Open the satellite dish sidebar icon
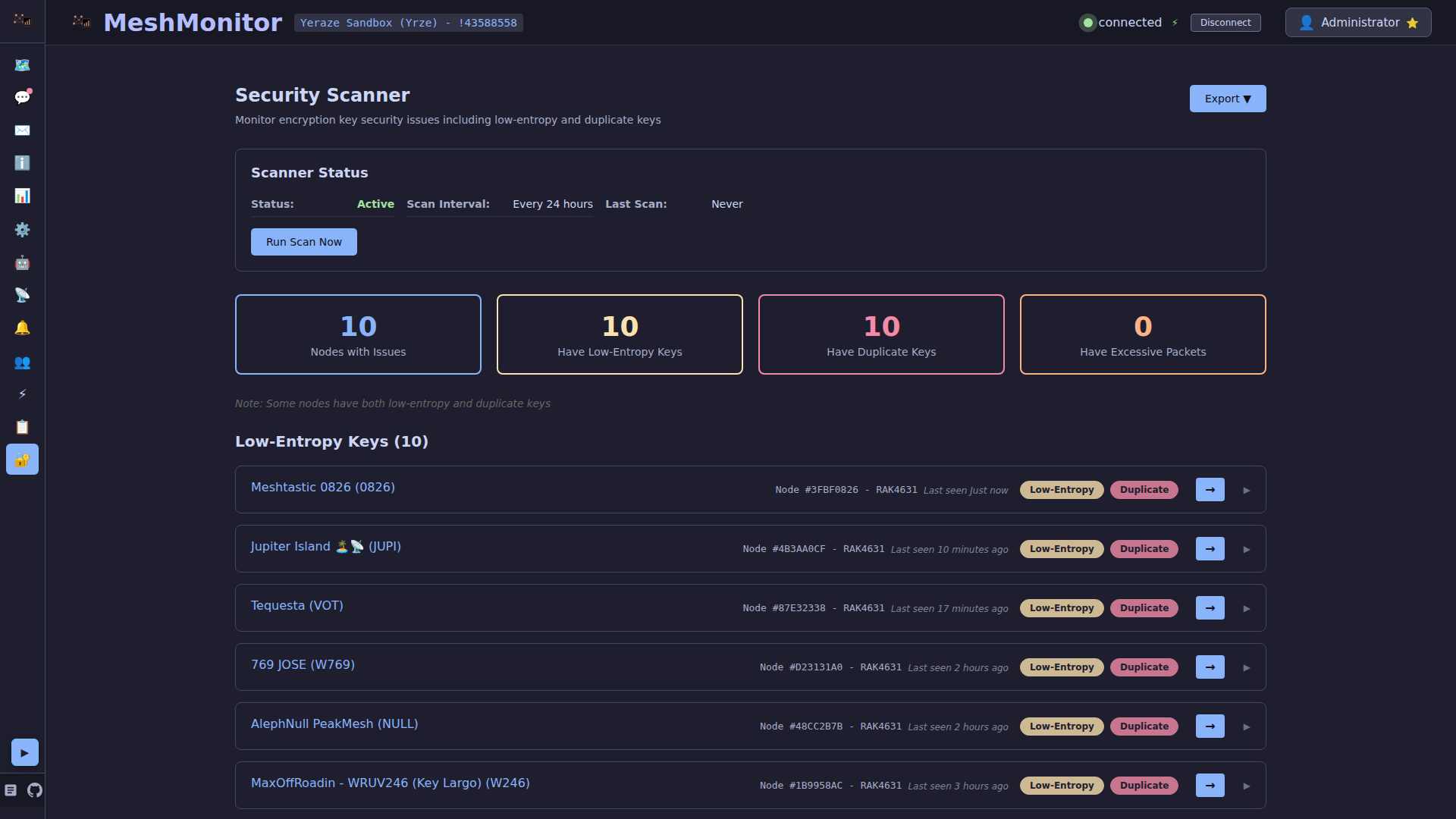The height and width of the screenshot is (819, 1456). click(22, 295)
